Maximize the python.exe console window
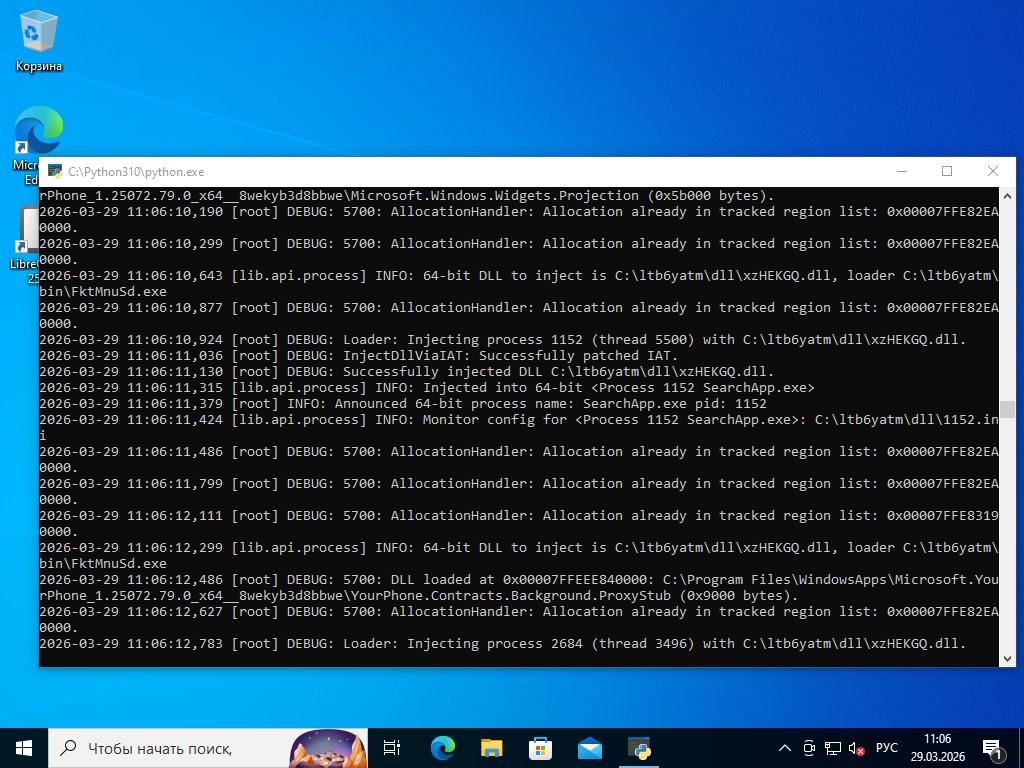This screenshot has width=1024, height=768. pos(947,171)
